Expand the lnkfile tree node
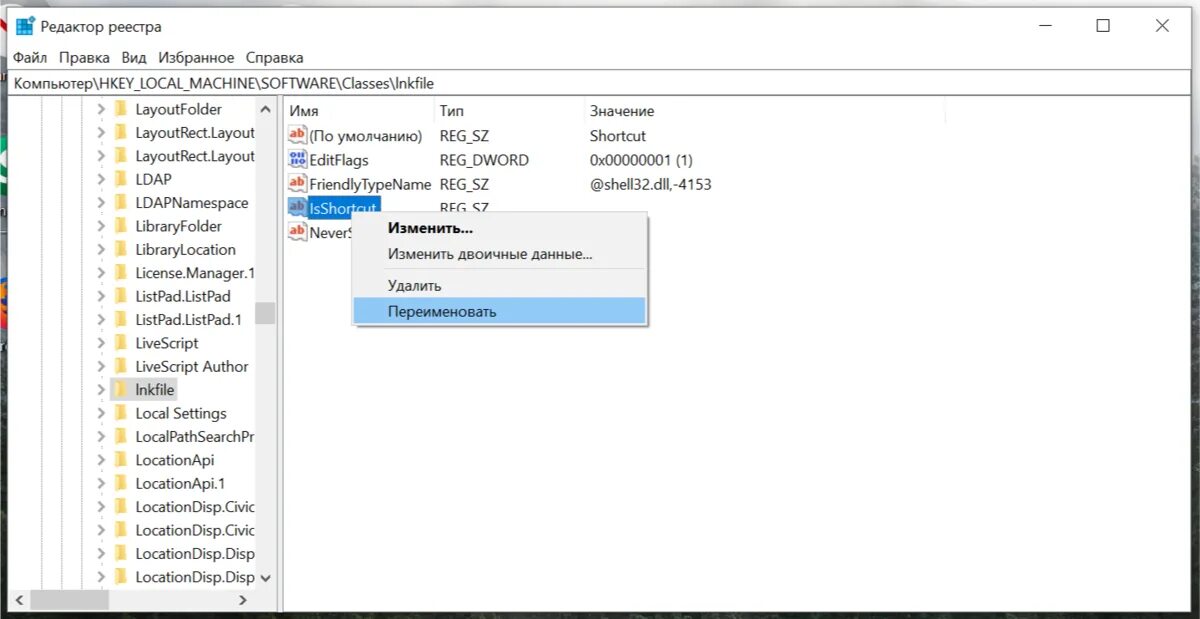The image size is (1200, 619). [x=101, y=390]
